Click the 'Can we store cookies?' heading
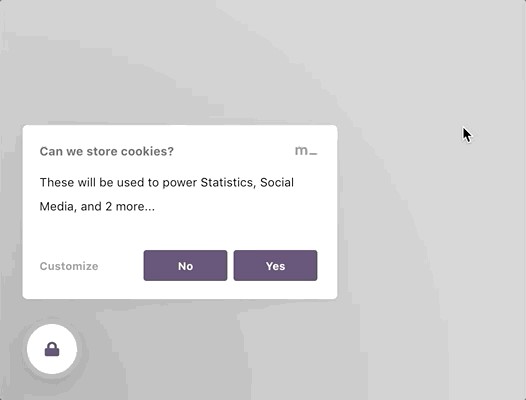The height and width of the screenshot is (400, 526). pyautogui.click(x=107, y=151)
